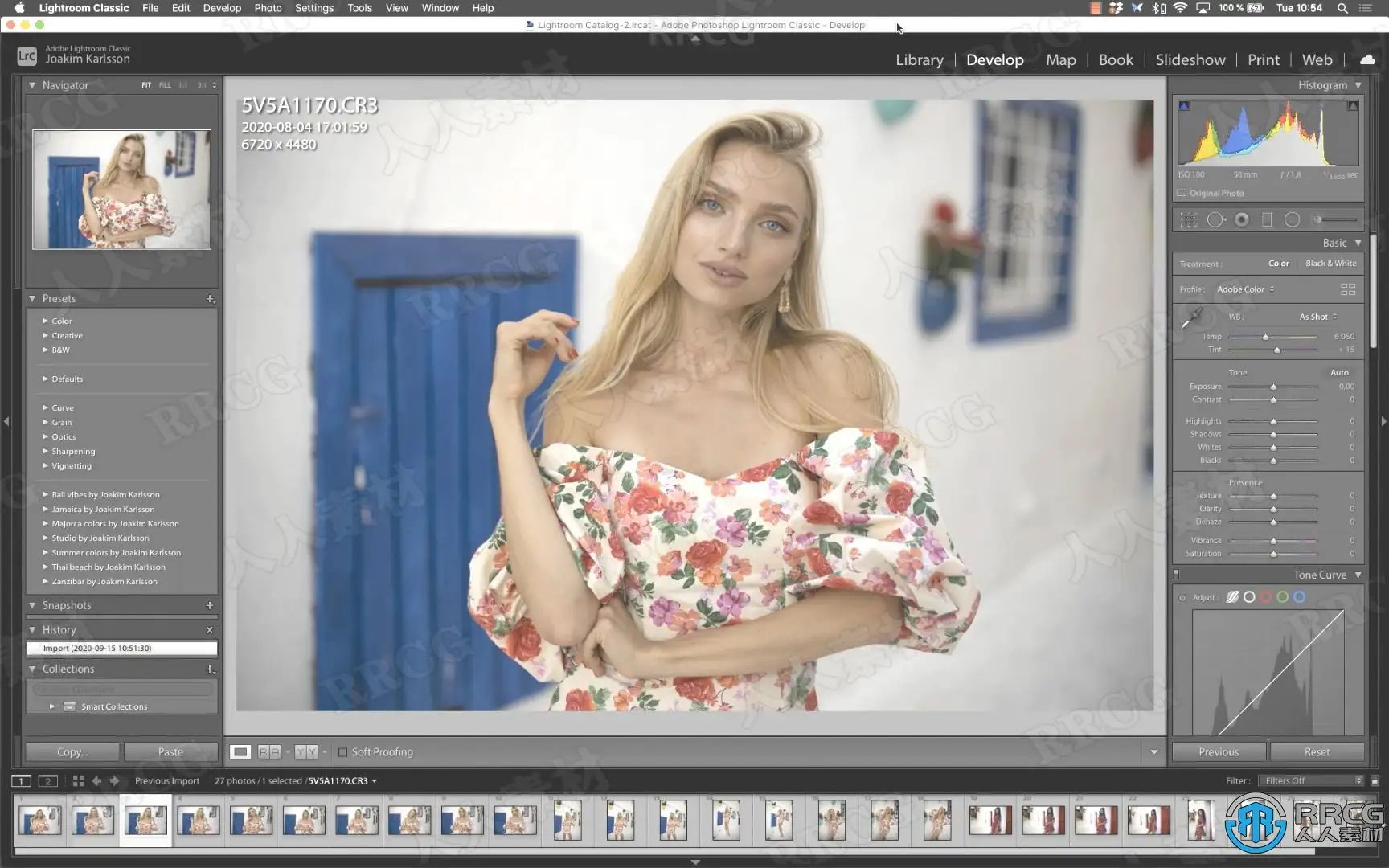The image size is (1389, 868).
Task: Expand the Snapshots panel
Action: [x=32, y=605]
